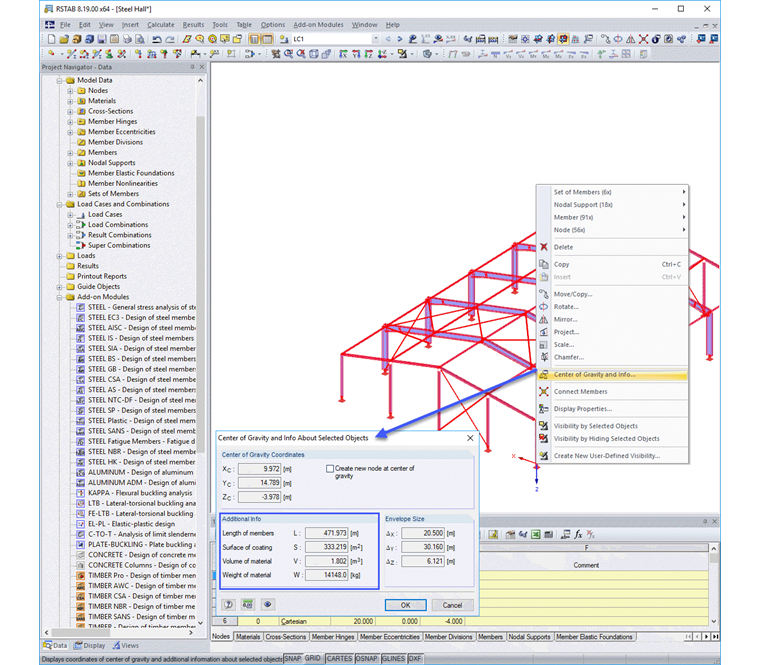
Task: Toggle DXF in status bar
Action: point(414,658)
